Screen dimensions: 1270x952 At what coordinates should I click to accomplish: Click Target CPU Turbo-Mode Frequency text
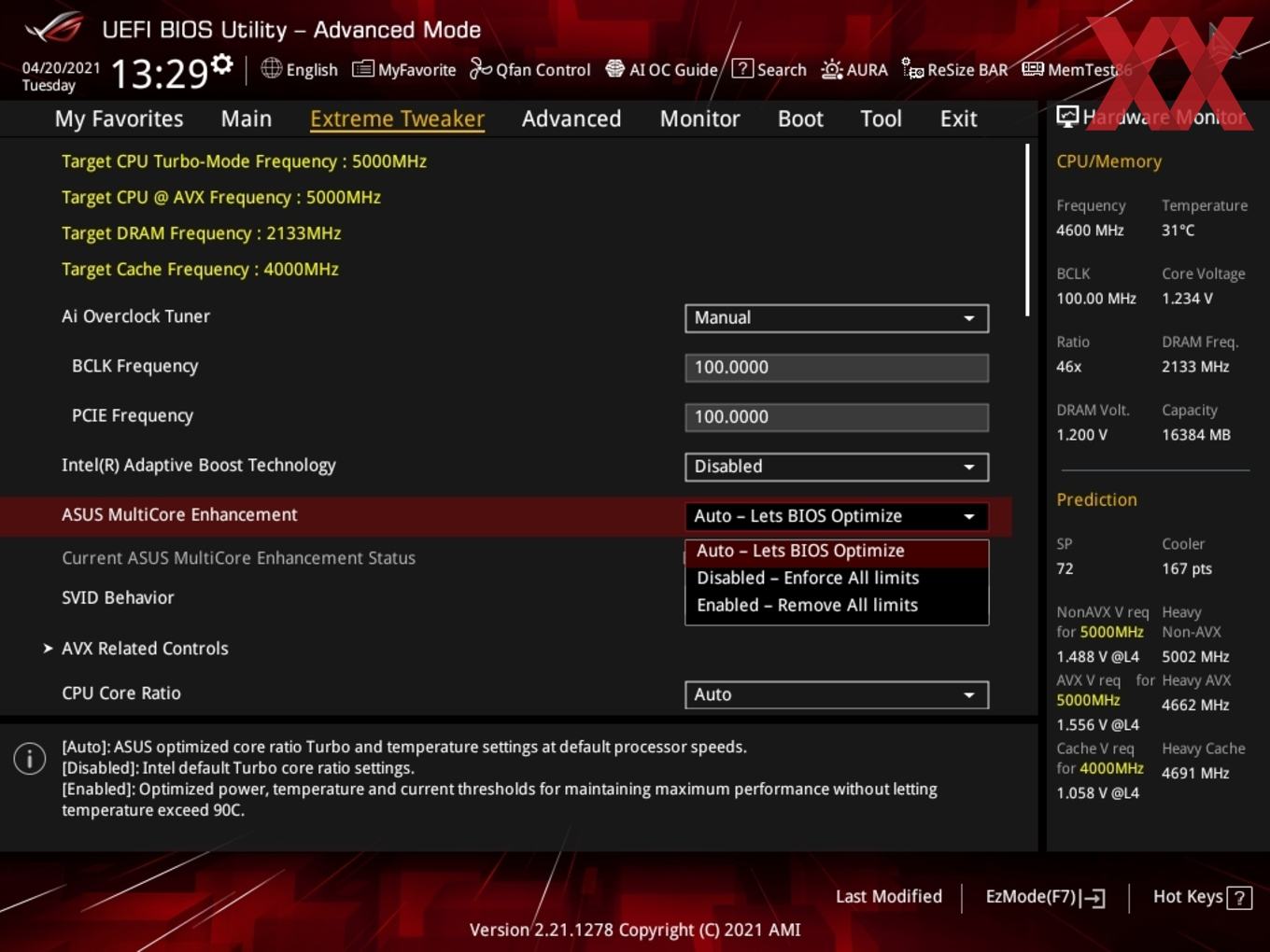tap(244, 161)
